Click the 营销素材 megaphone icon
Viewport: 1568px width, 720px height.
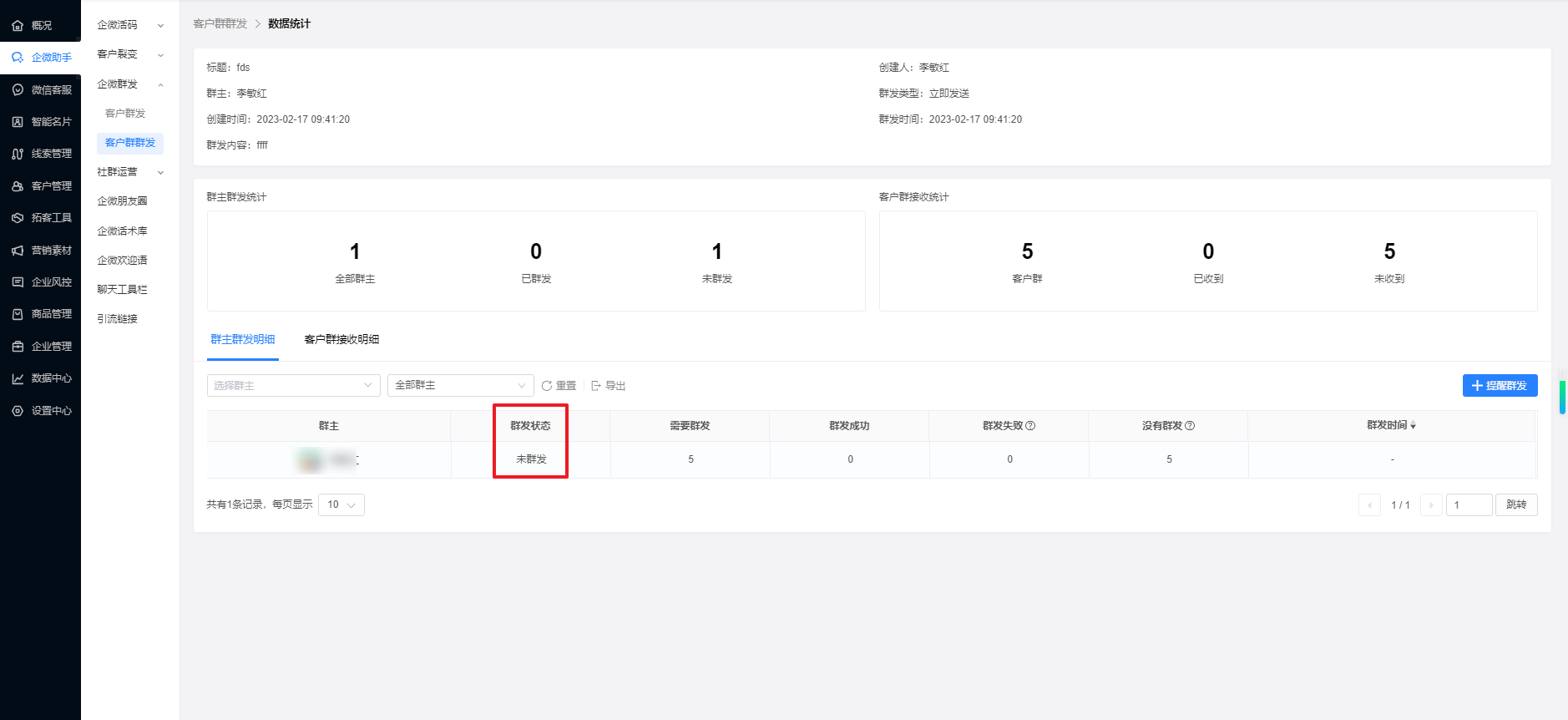(18, 251)
